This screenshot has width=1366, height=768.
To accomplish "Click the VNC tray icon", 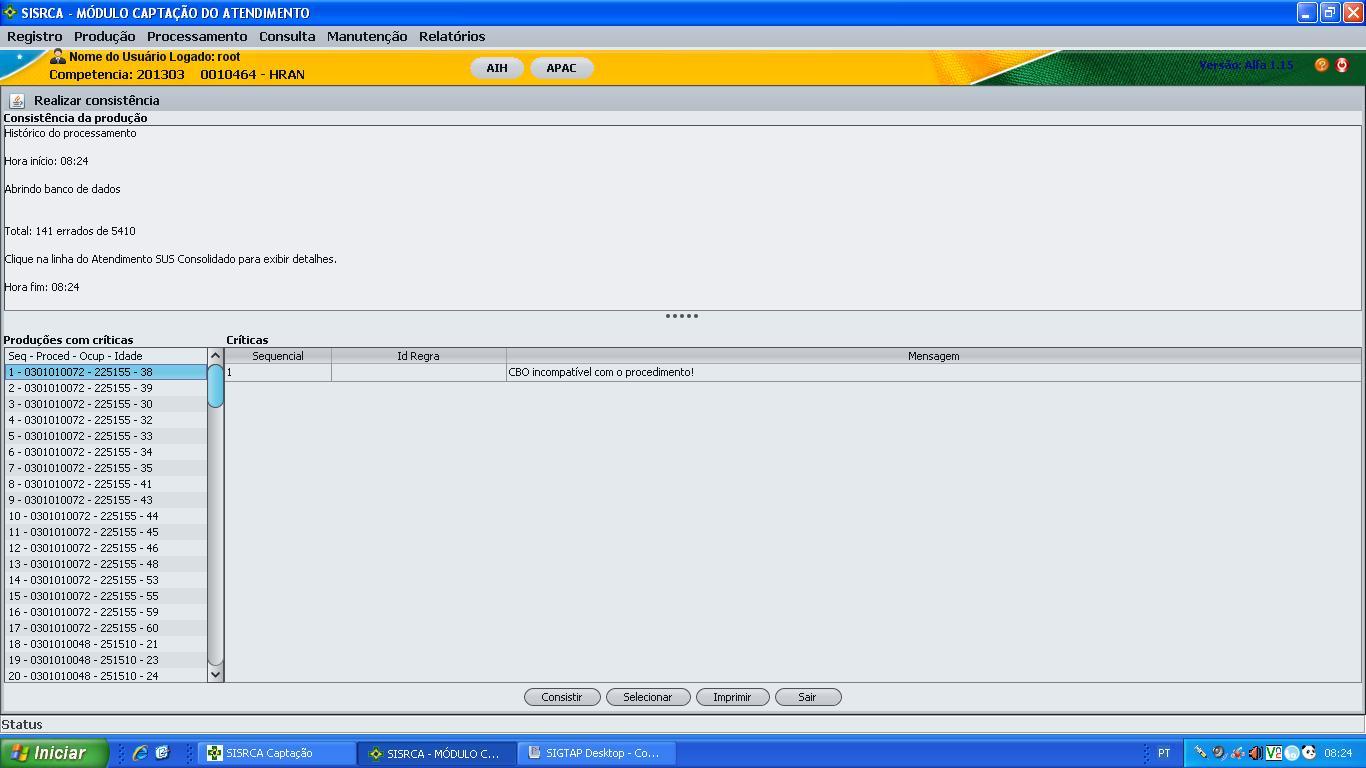I will tap(1273, 753).
